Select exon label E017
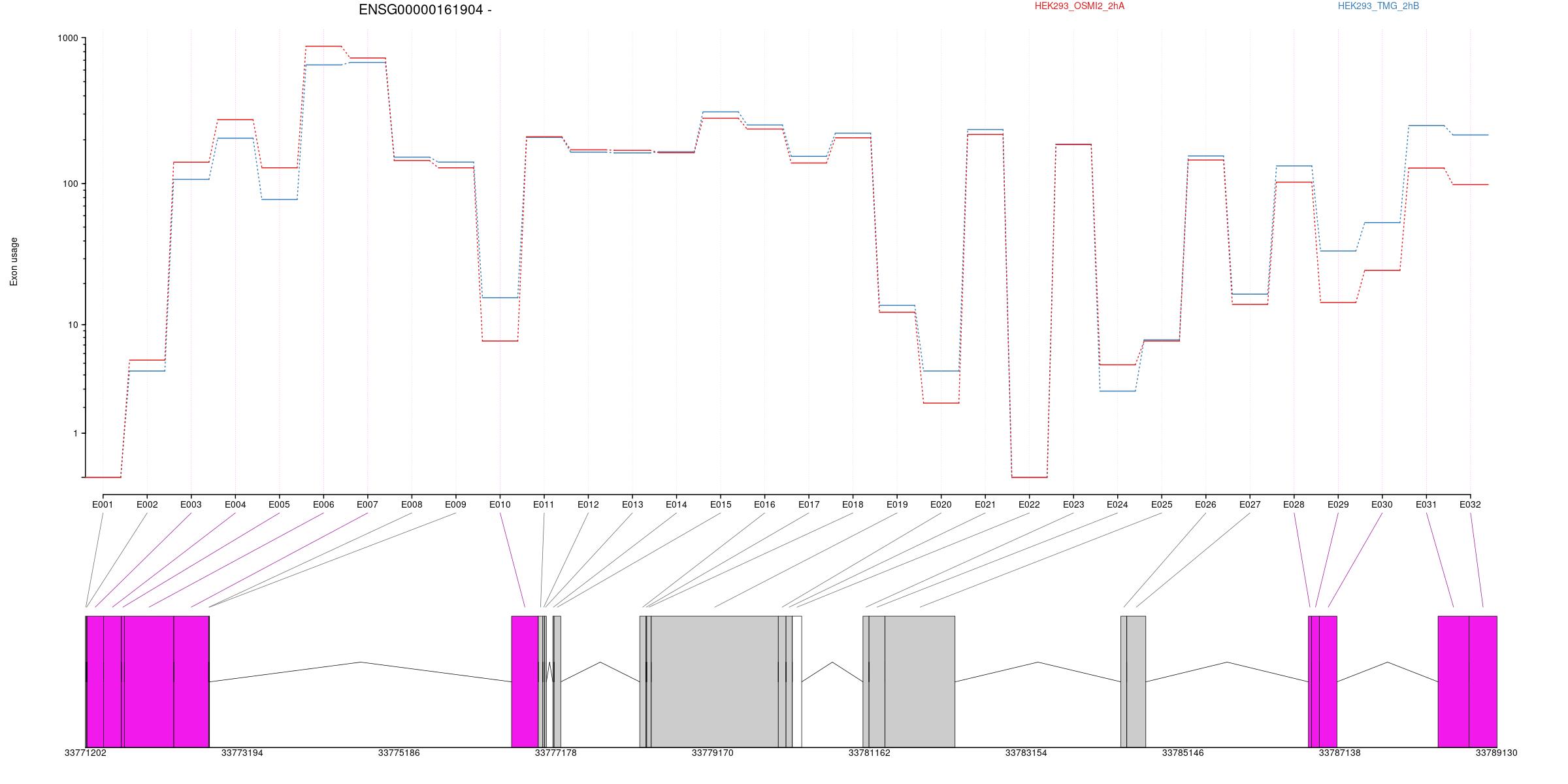 (809, 504)
